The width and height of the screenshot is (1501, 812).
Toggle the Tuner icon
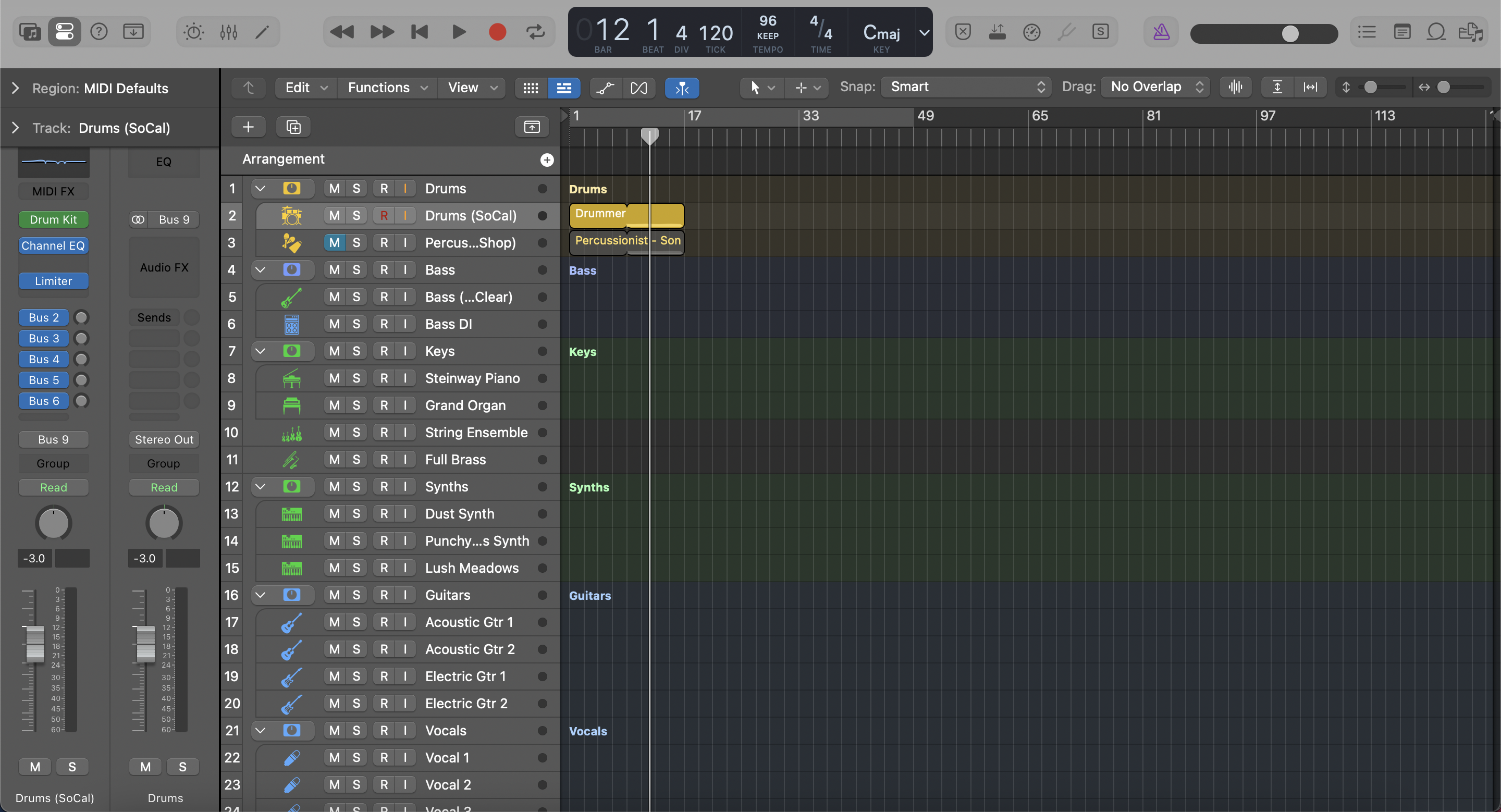(x=1066, y=32)
